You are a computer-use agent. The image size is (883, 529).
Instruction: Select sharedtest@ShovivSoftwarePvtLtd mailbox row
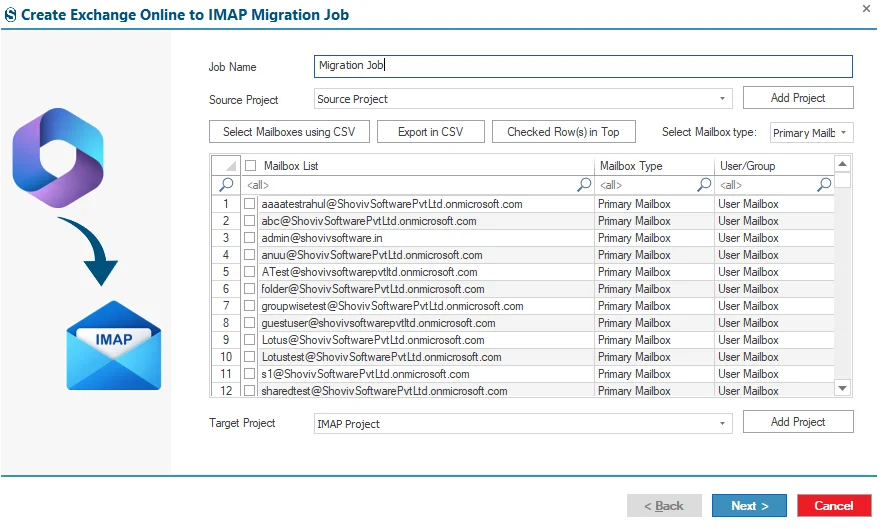click(x=522, y=390)
